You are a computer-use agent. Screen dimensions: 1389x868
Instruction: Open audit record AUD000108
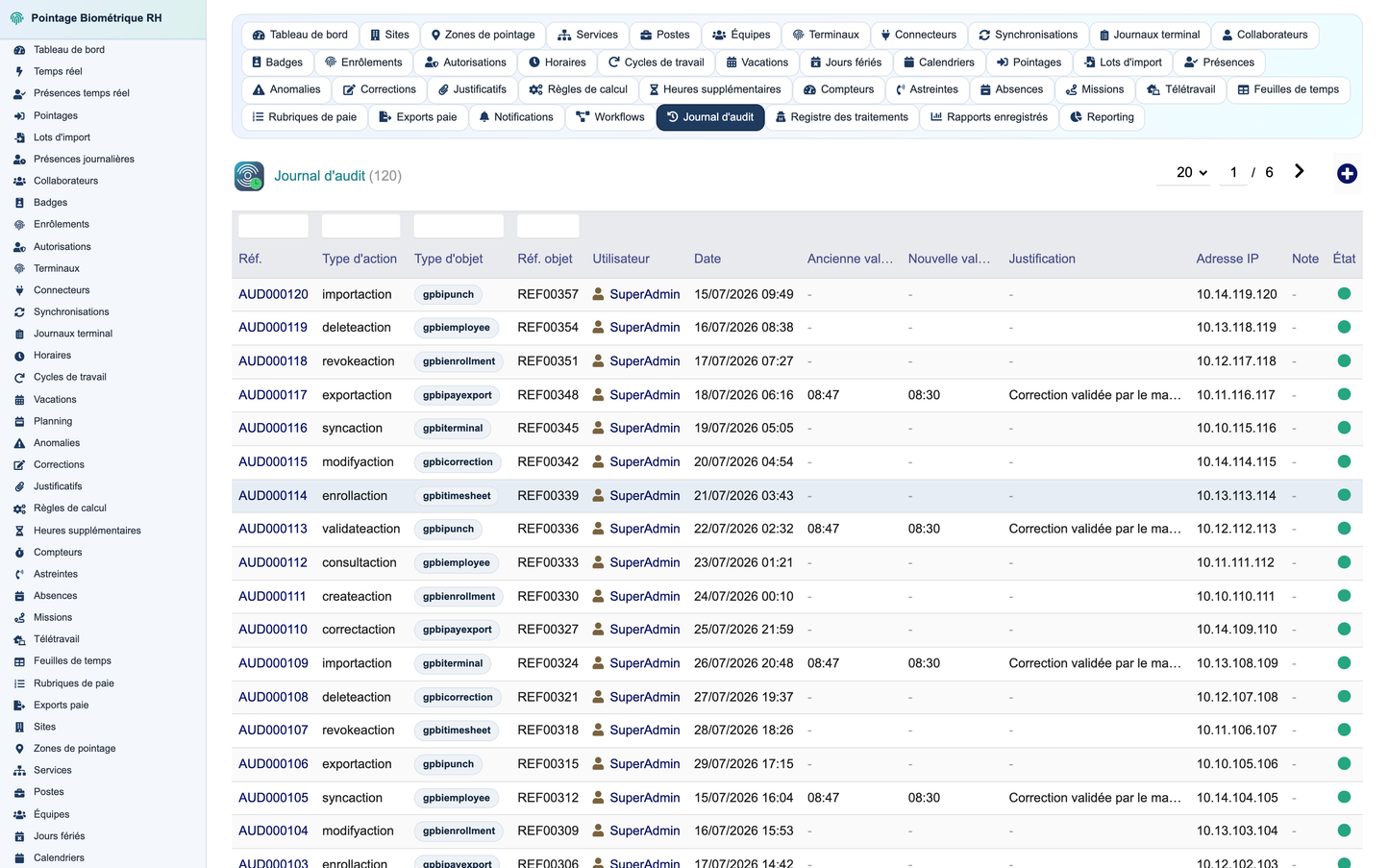tap(273, 697)
